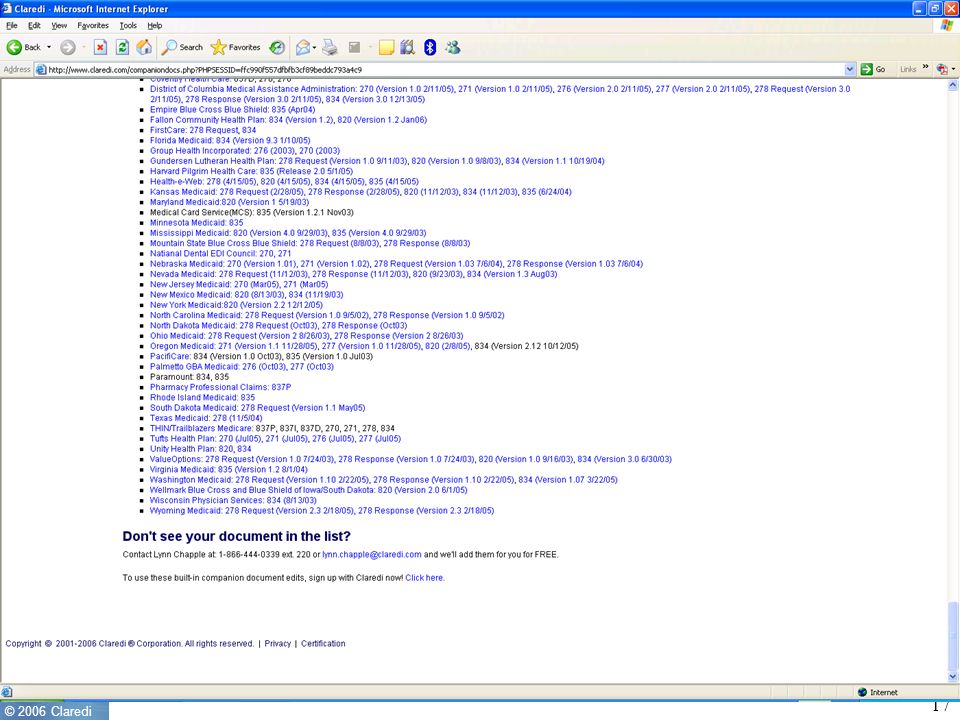Image resolution: width=960 pixels, height=720 pixels.
Task: Open the Tufts Health Plan link
Action: [276, 438]
